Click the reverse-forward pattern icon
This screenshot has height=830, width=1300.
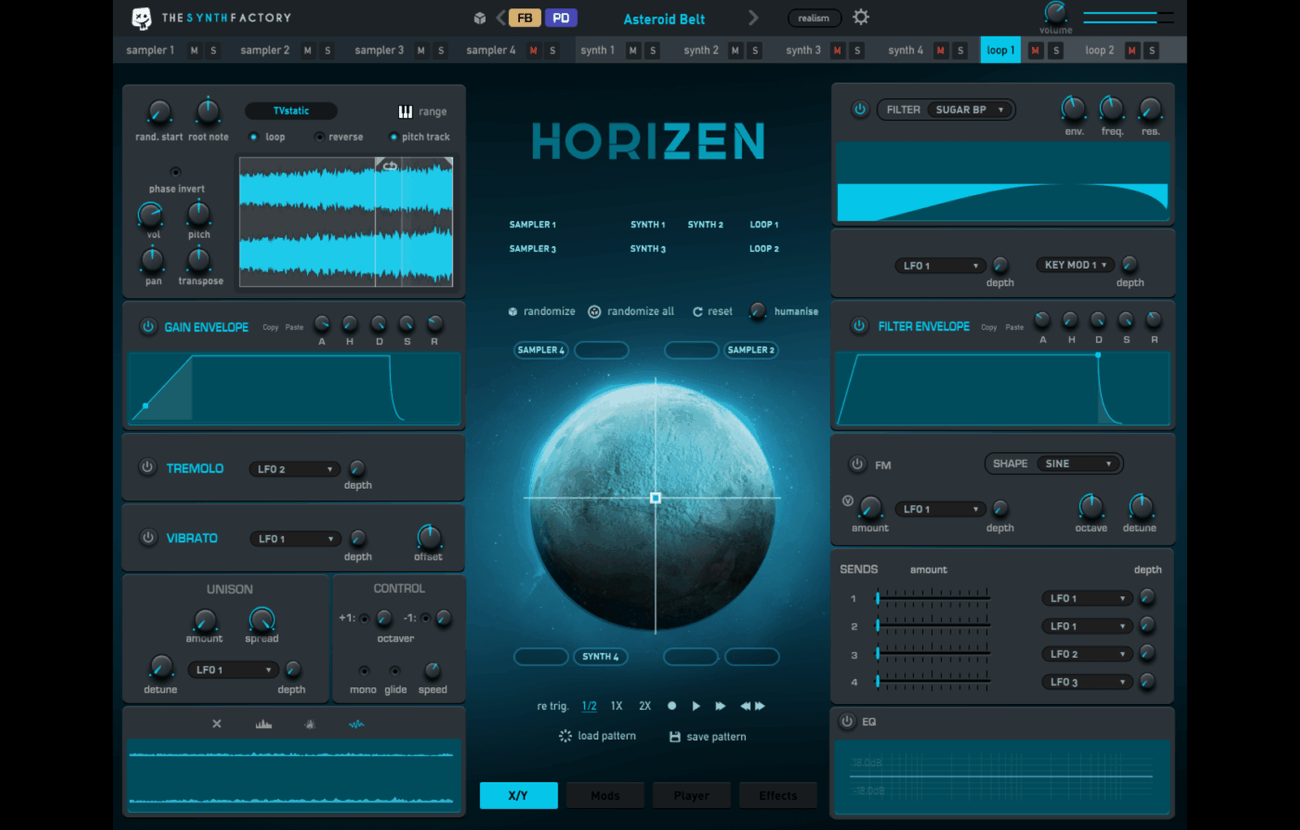pyautogui.click(x=752, y=706)
